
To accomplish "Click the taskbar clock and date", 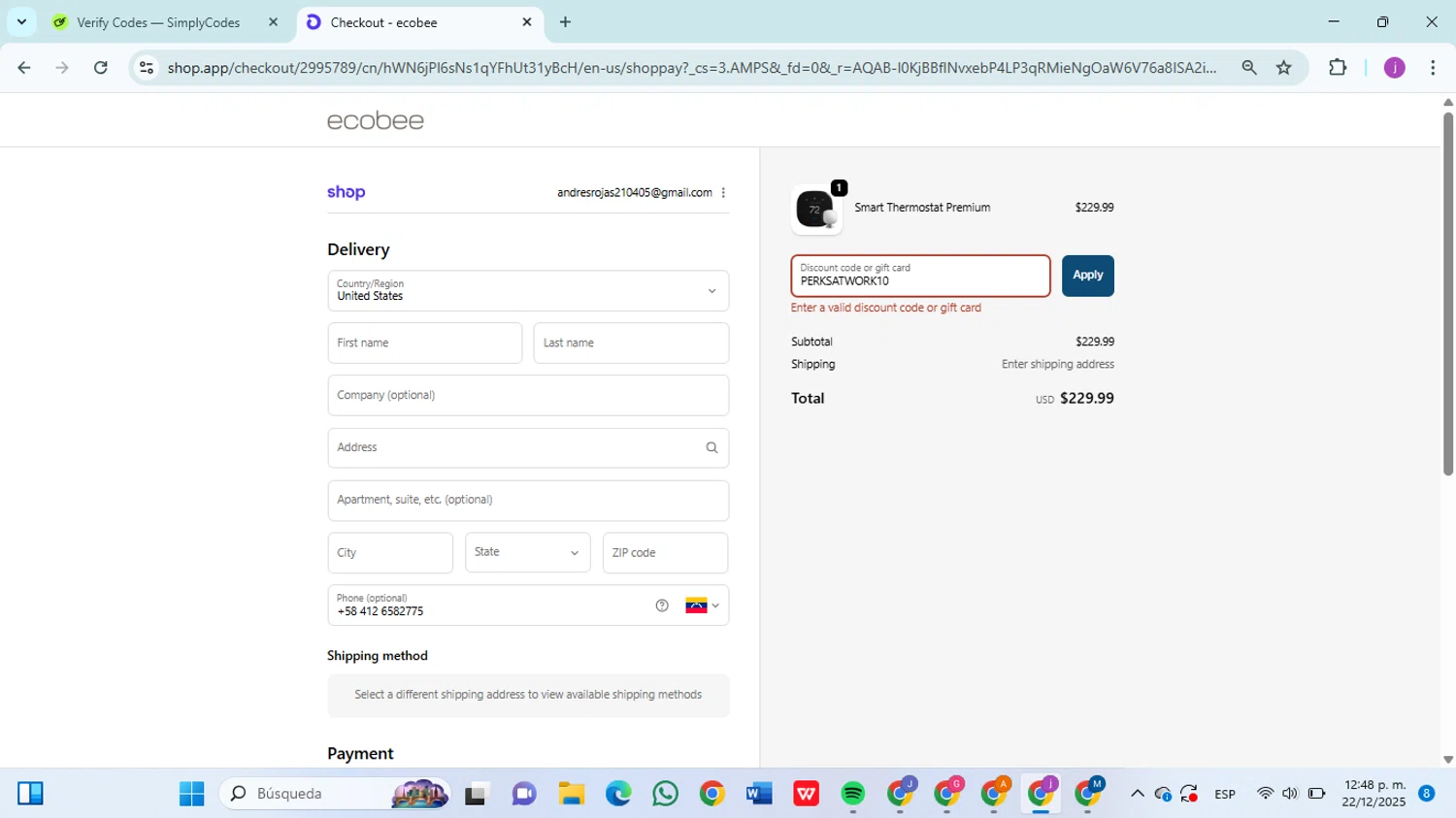I will [x=1374, y=794].
